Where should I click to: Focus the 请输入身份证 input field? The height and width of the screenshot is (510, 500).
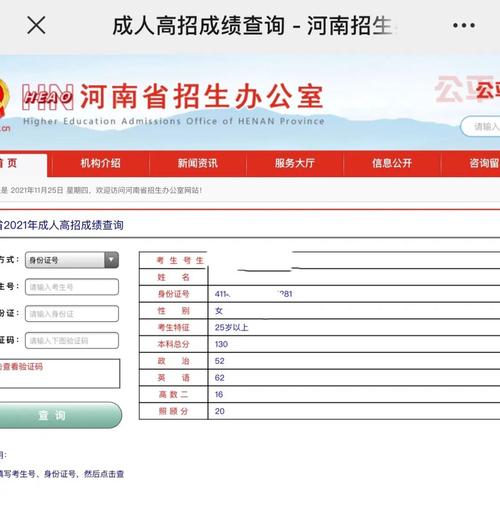tap(72, 314)
